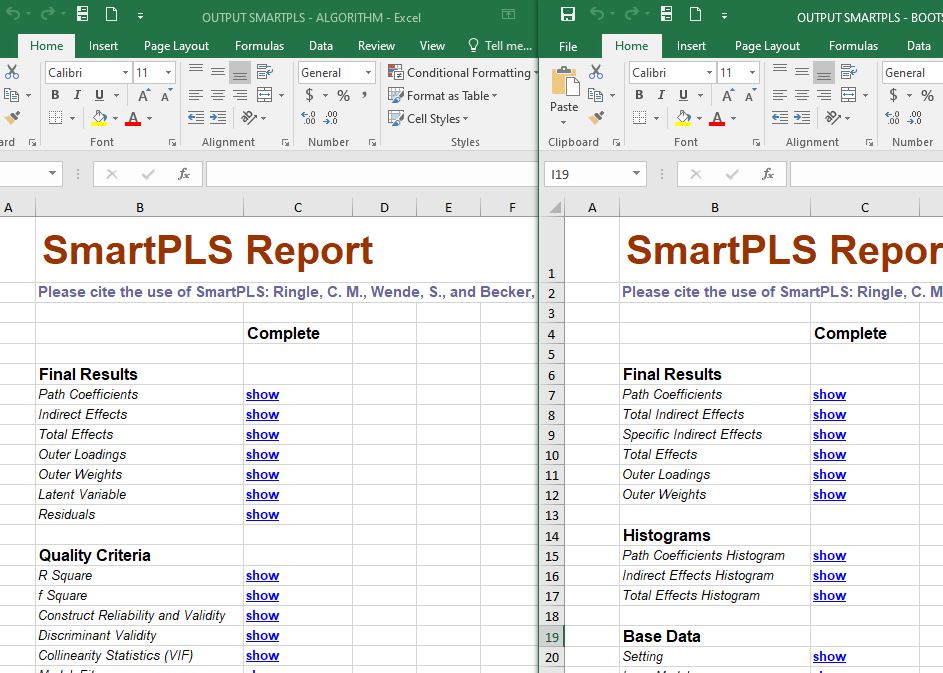The height and width of the screenshot is (673, 943).
Task: Click the show link next to Path Coefficients
Action: click(261, 394)
